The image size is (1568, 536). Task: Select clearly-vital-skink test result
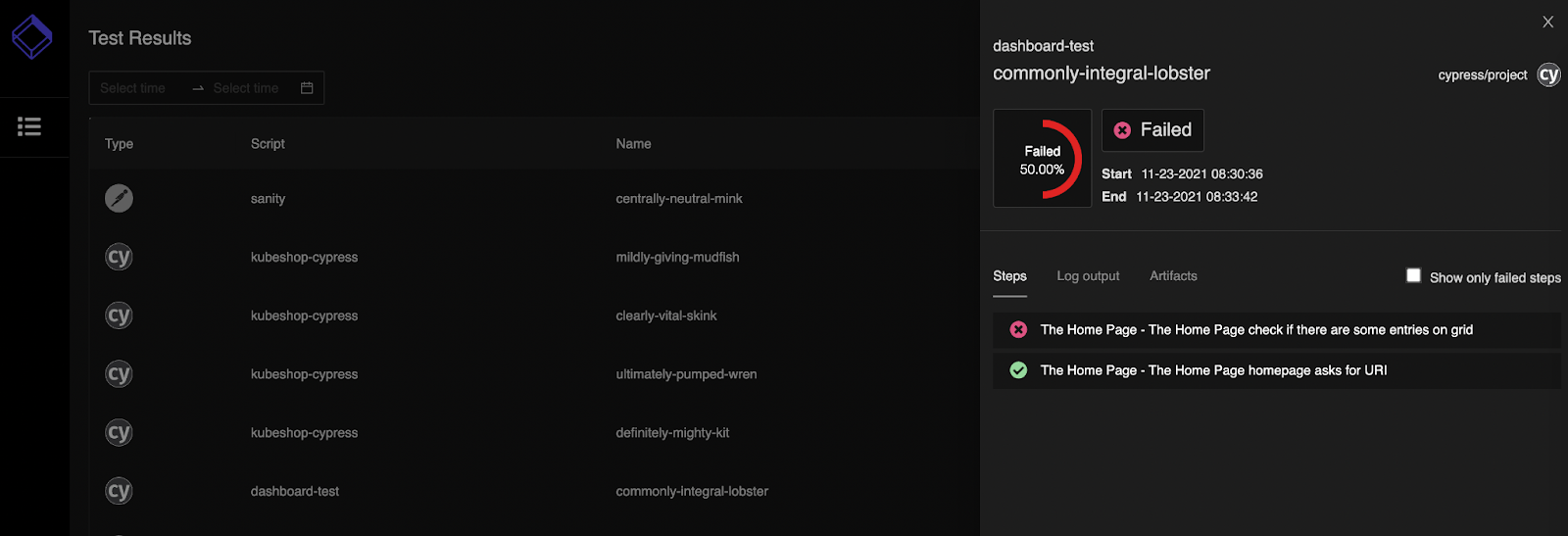(666, 316)
